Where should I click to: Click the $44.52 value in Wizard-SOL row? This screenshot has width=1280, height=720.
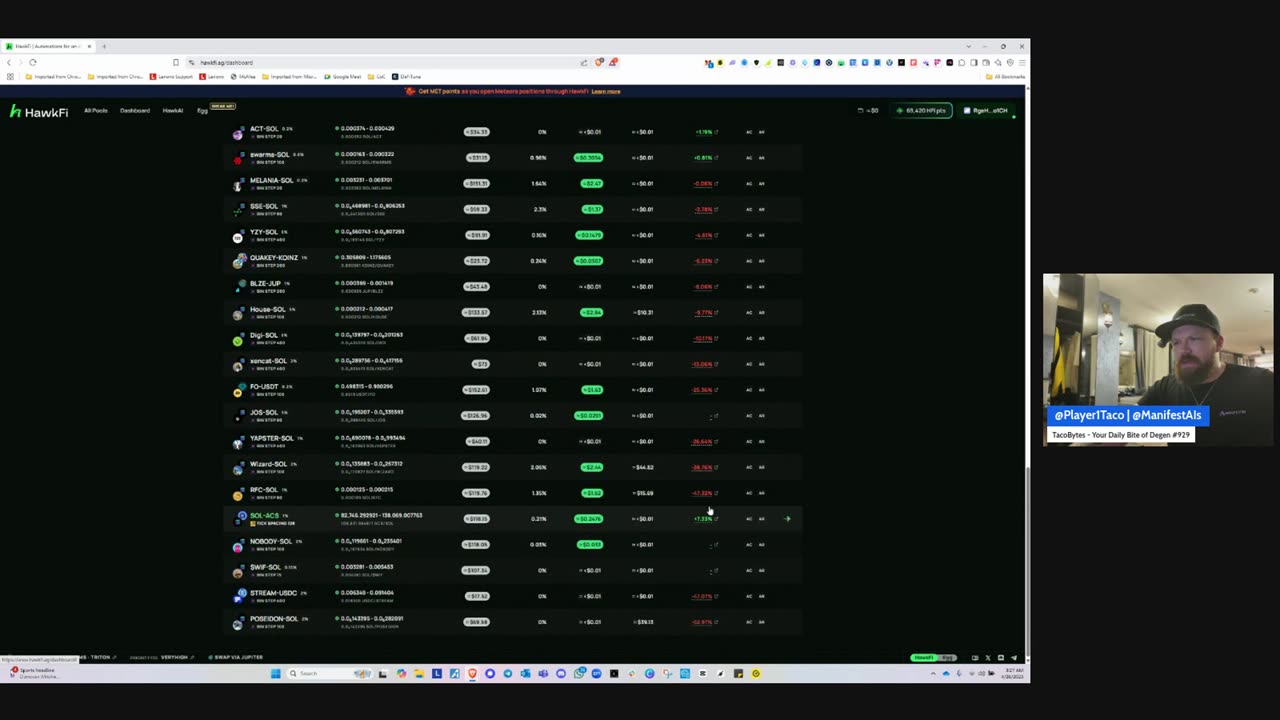[644, 467]
